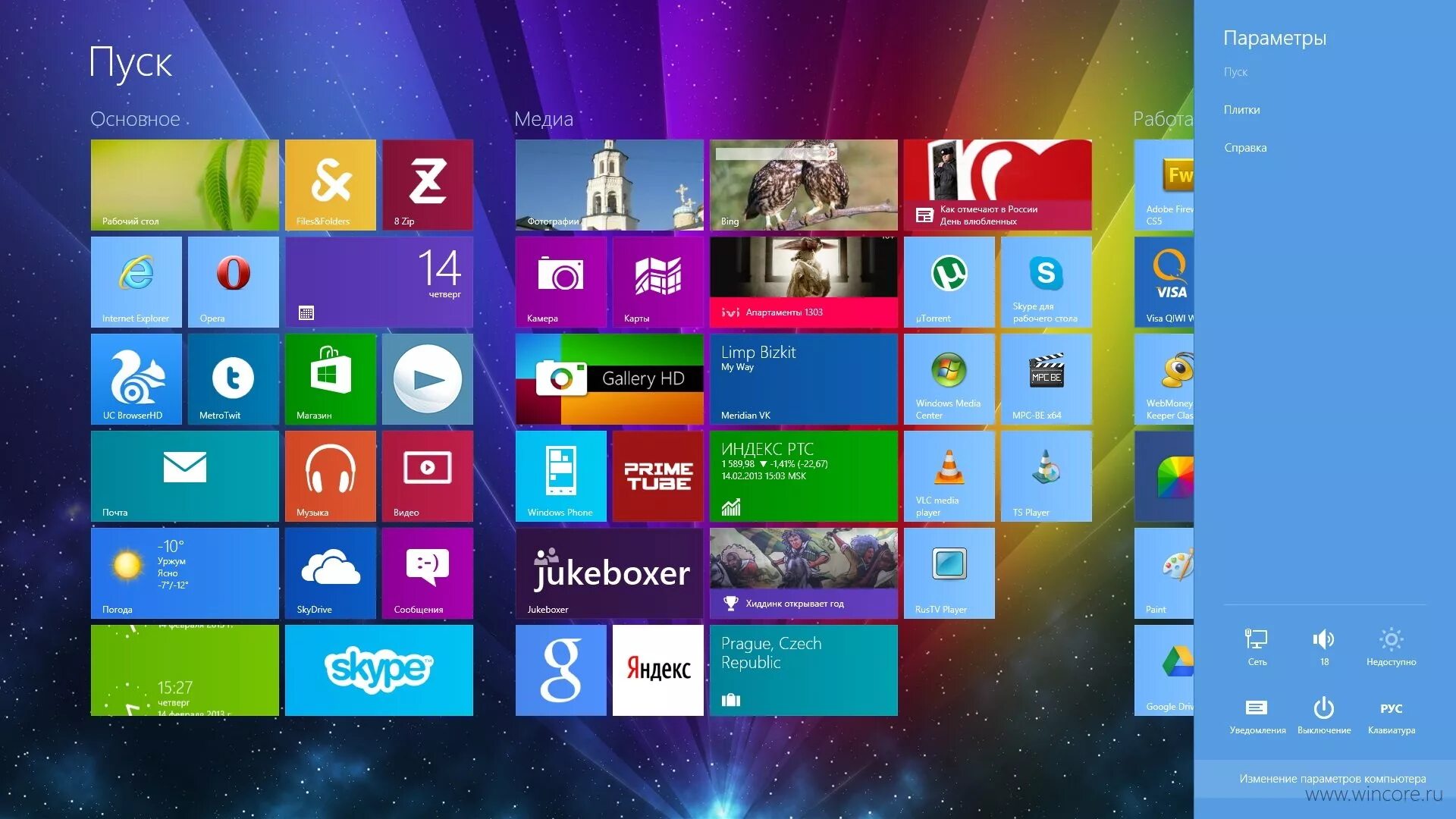Screen dimensions: 1456x819
Task: Open VLC media player tile
Action: (x=949, y=476)
